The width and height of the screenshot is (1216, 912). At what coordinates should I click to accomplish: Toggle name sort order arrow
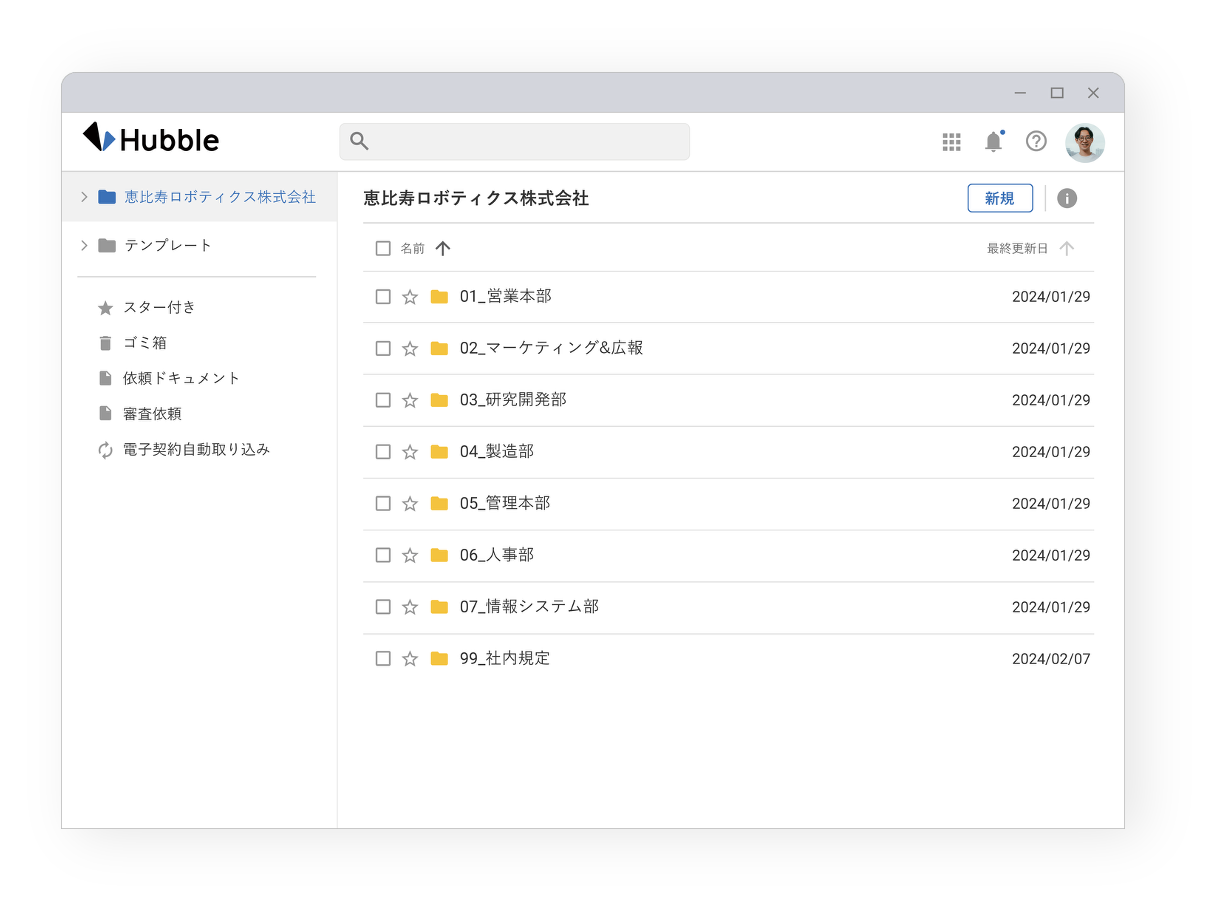(x=442, y=248)
